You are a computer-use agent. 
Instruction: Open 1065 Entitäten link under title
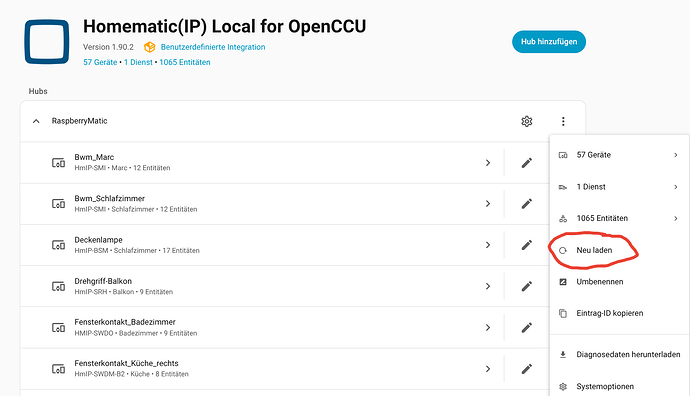point(185,62)
